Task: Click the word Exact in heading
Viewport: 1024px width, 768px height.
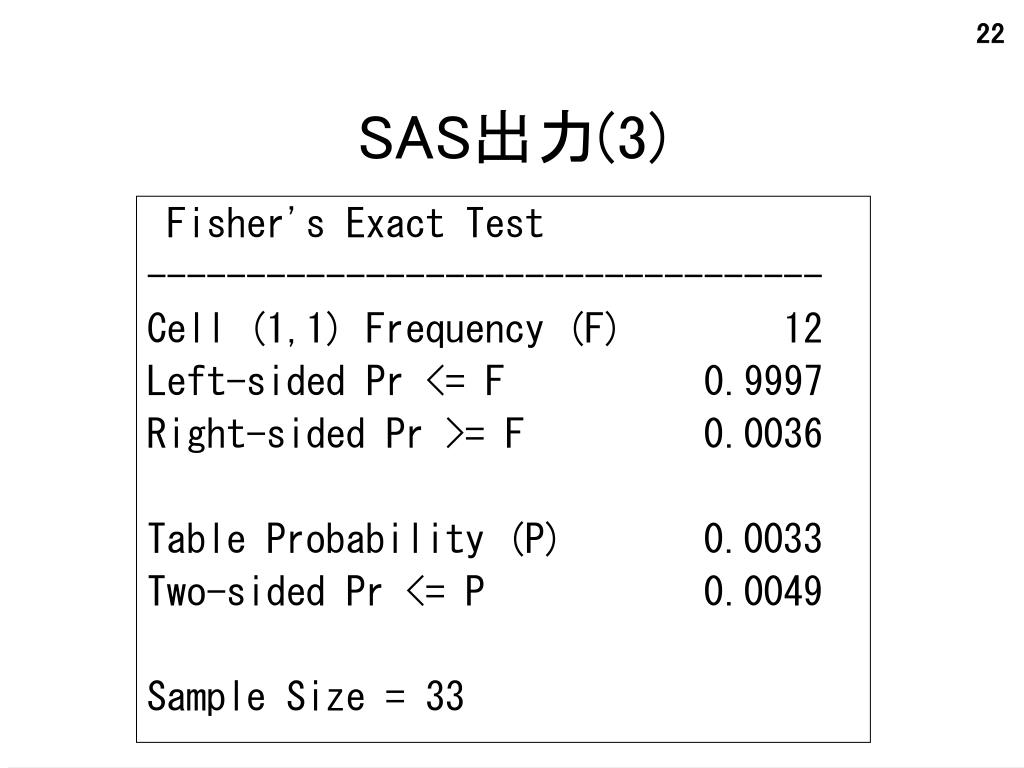Action: (x=394, y=223)
